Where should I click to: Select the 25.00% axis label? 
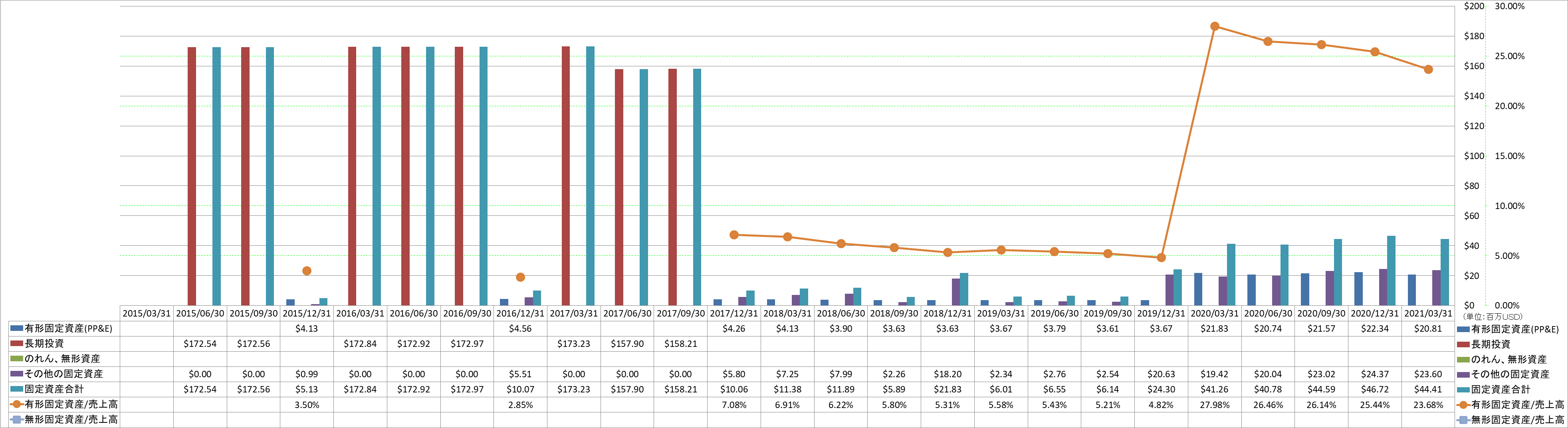(1510, 56)
